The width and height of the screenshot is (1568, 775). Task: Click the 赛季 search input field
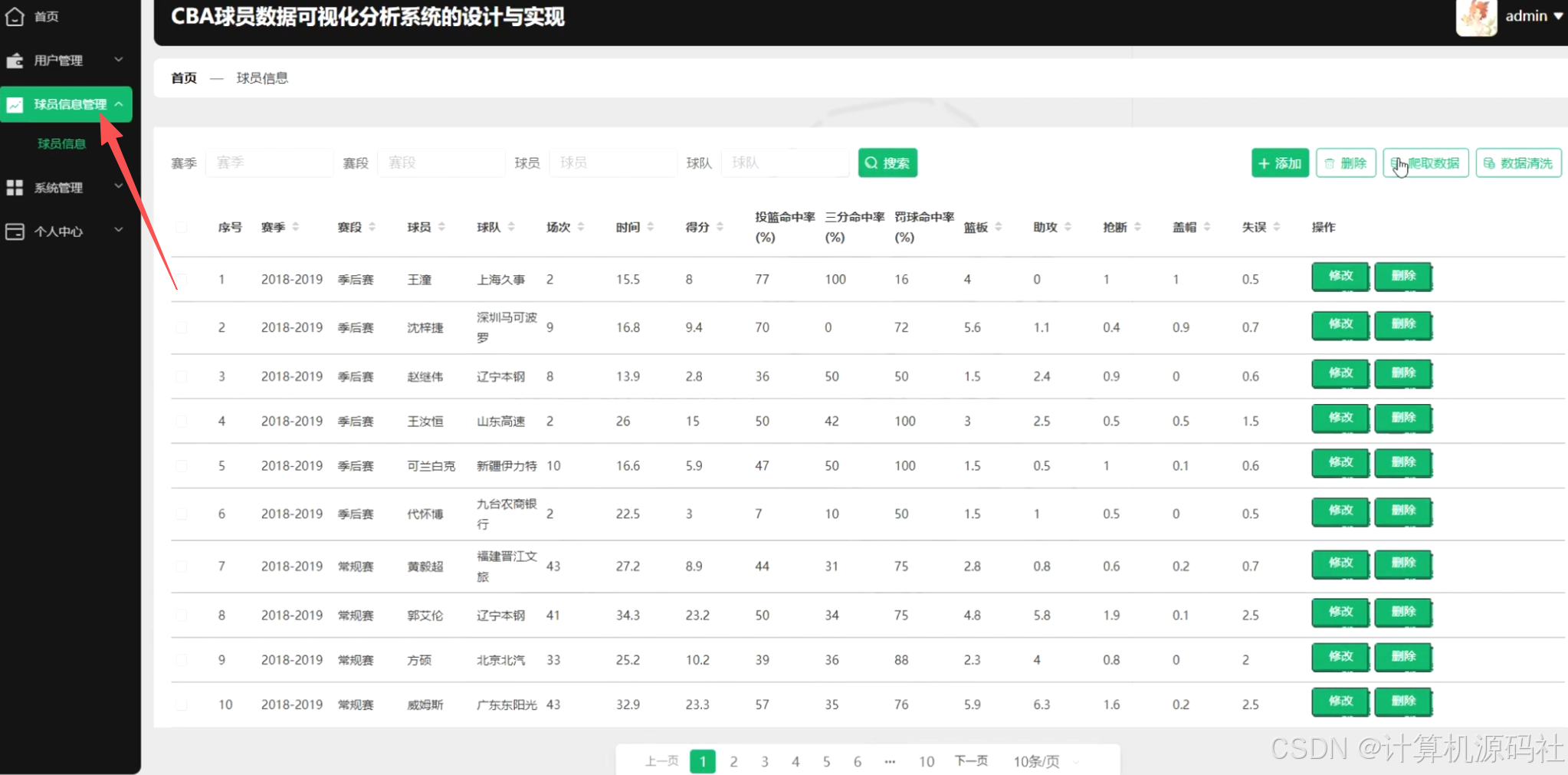click(270, 163)
